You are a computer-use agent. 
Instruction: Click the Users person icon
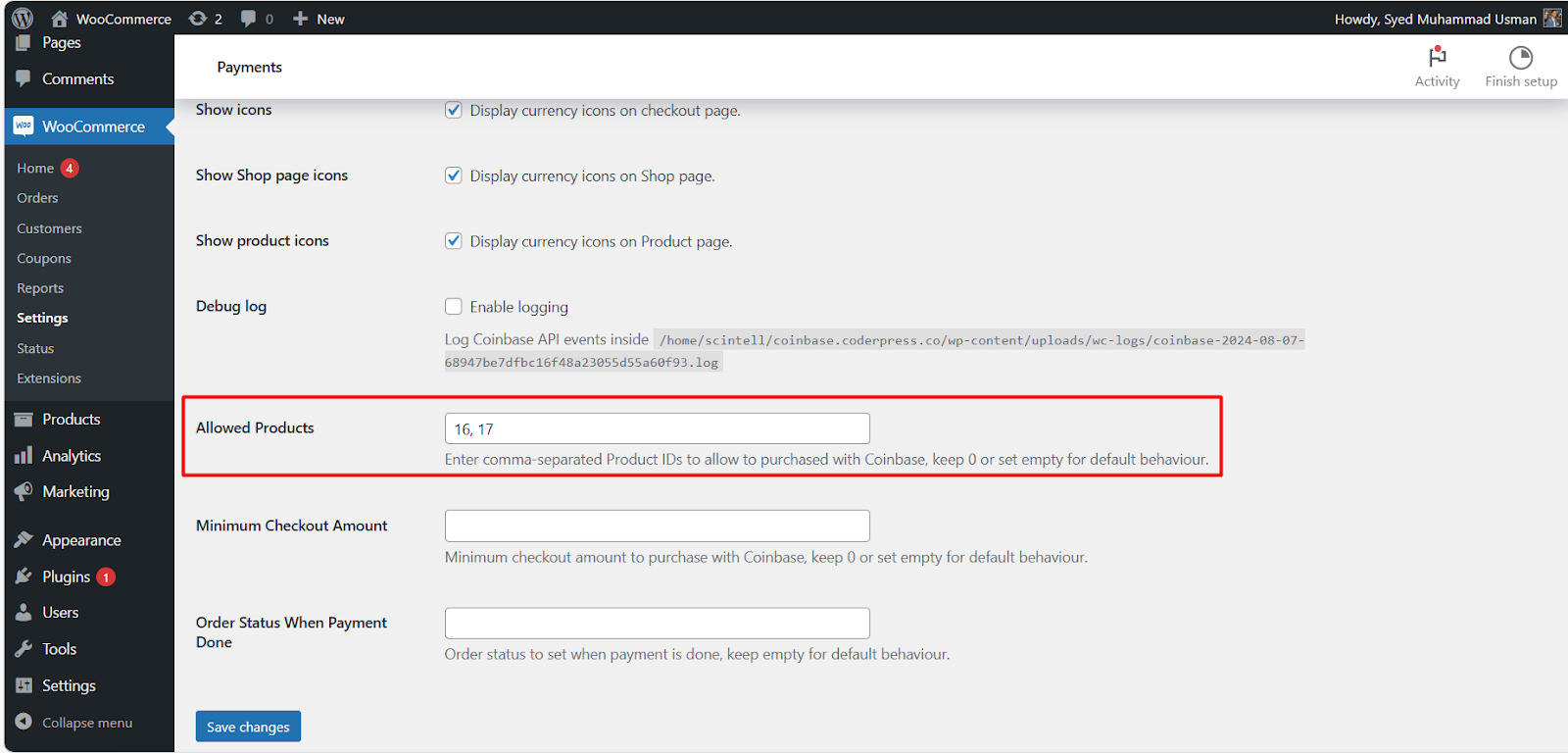click(24, 613)
